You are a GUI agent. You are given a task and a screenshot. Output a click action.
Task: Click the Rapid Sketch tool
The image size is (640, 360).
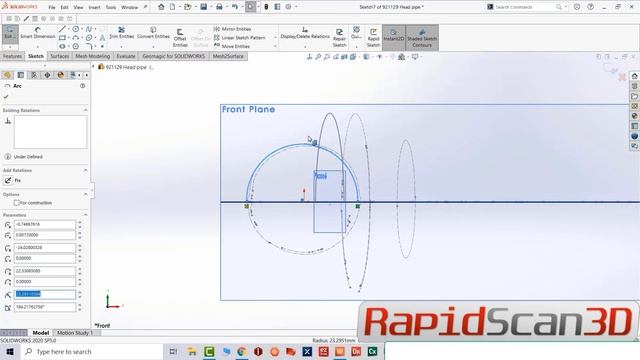tap(373, 38)
